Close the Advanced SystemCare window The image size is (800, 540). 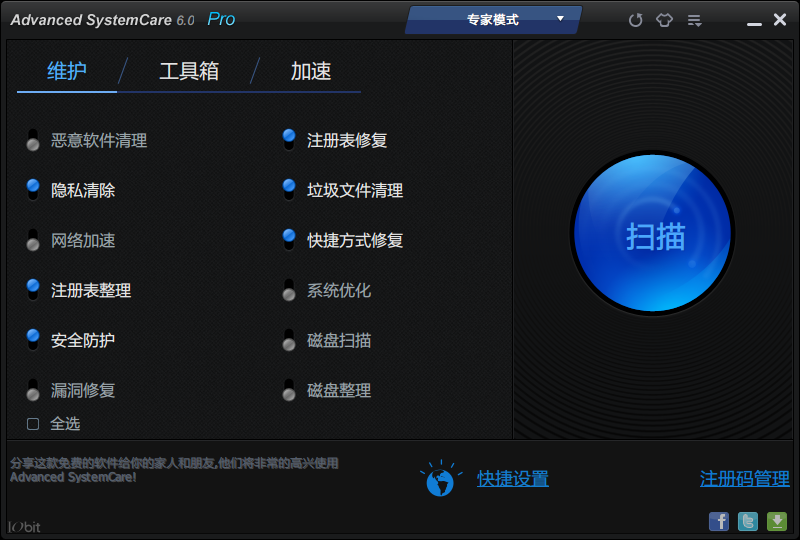coord(780,20)
